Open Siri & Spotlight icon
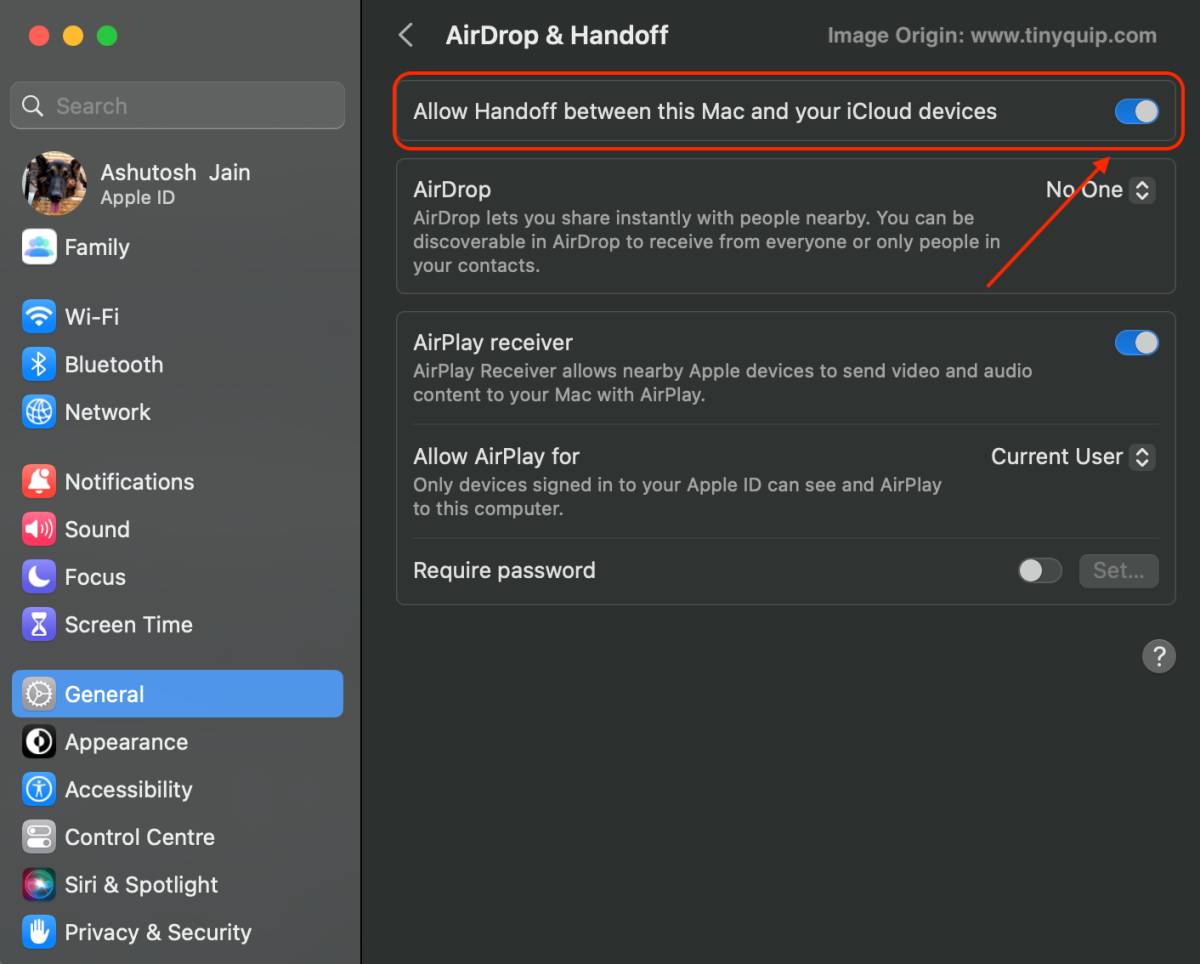Viewport: 1200px width, 964px height. [39, 885]
